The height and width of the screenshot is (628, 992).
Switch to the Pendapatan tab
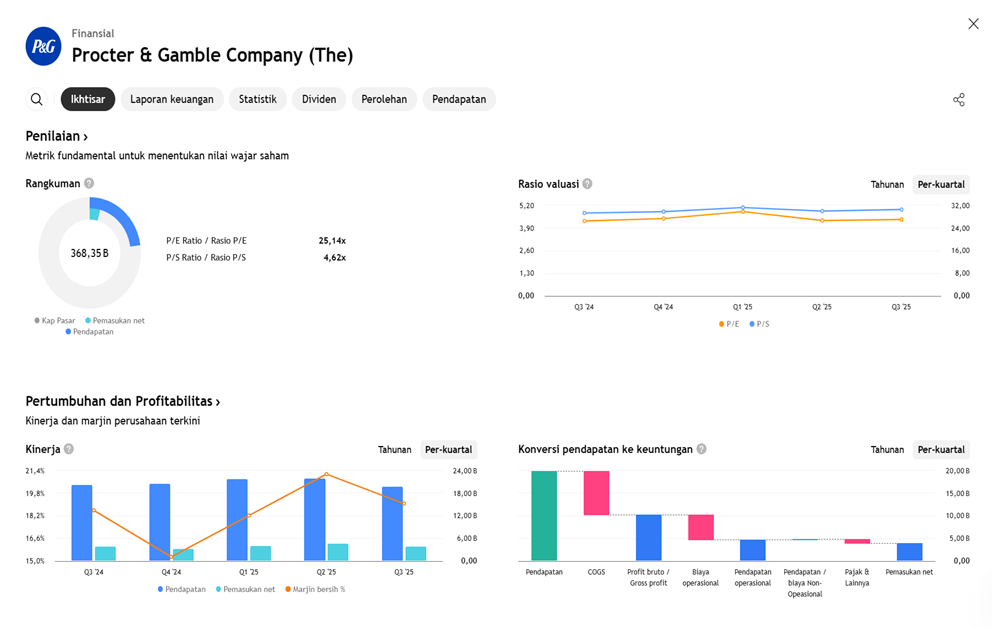pyautogui.click(x=459, y=99)
